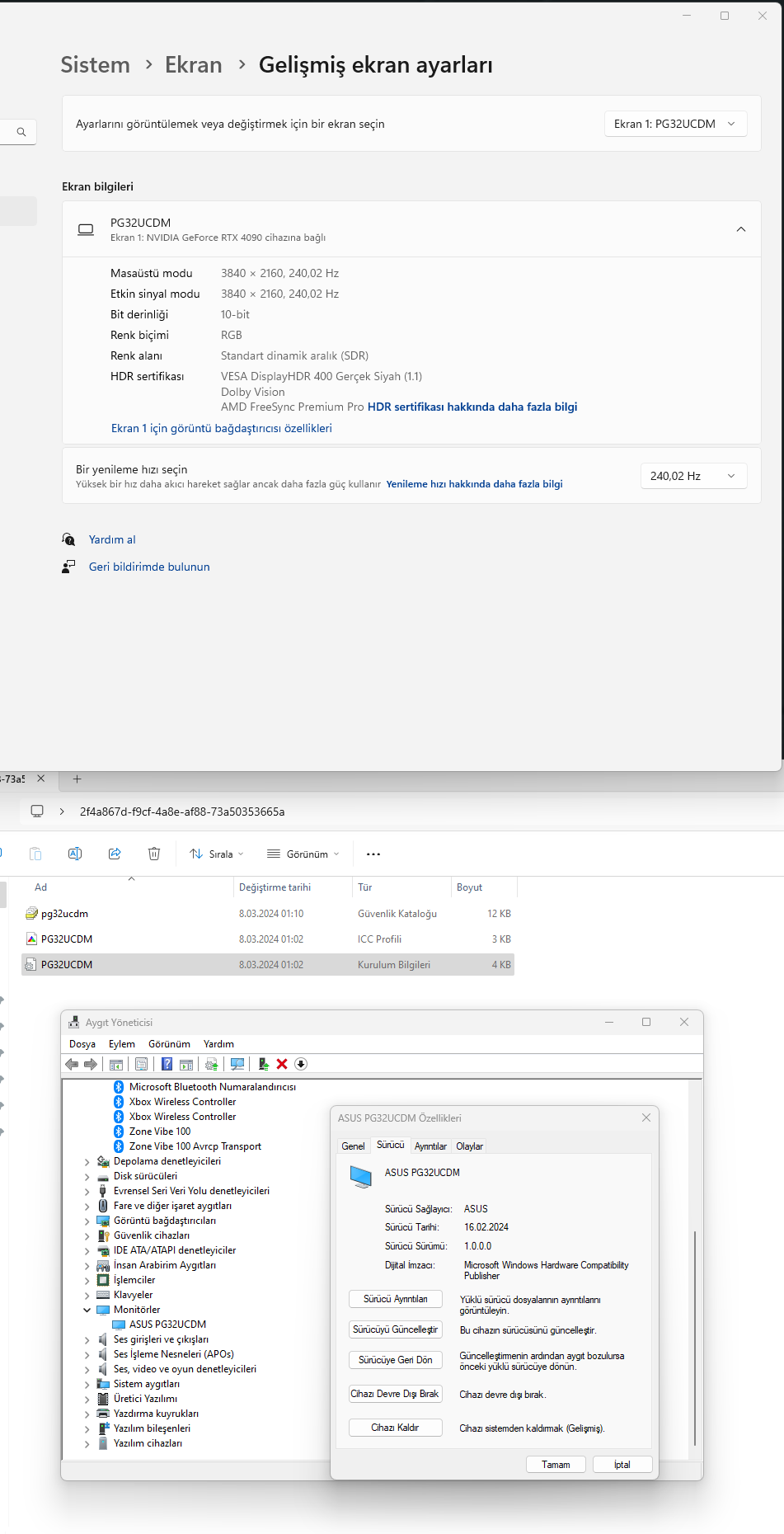Collapse the PG32UCDM display info section
Image resolution: width=784 pixels, height=1534 pixels.
tap(741, 229)
